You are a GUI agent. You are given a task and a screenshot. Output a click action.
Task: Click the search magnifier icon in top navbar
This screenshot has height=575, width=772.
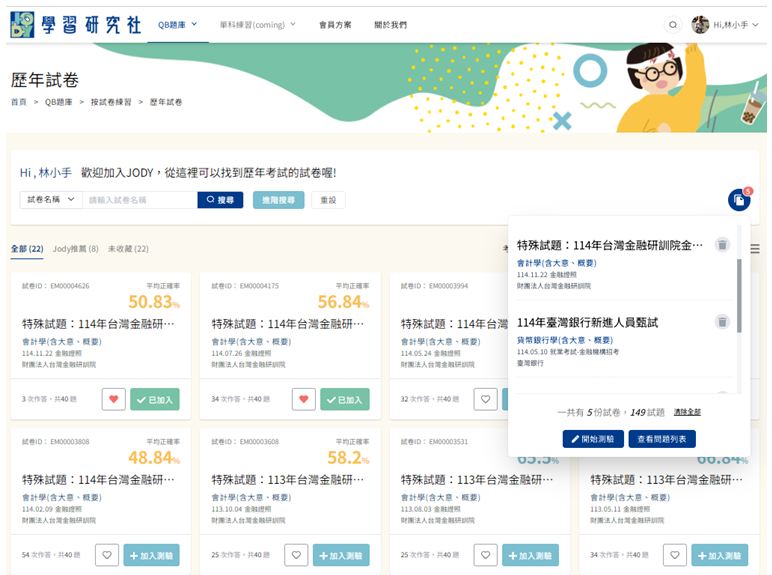pos(674,24)
